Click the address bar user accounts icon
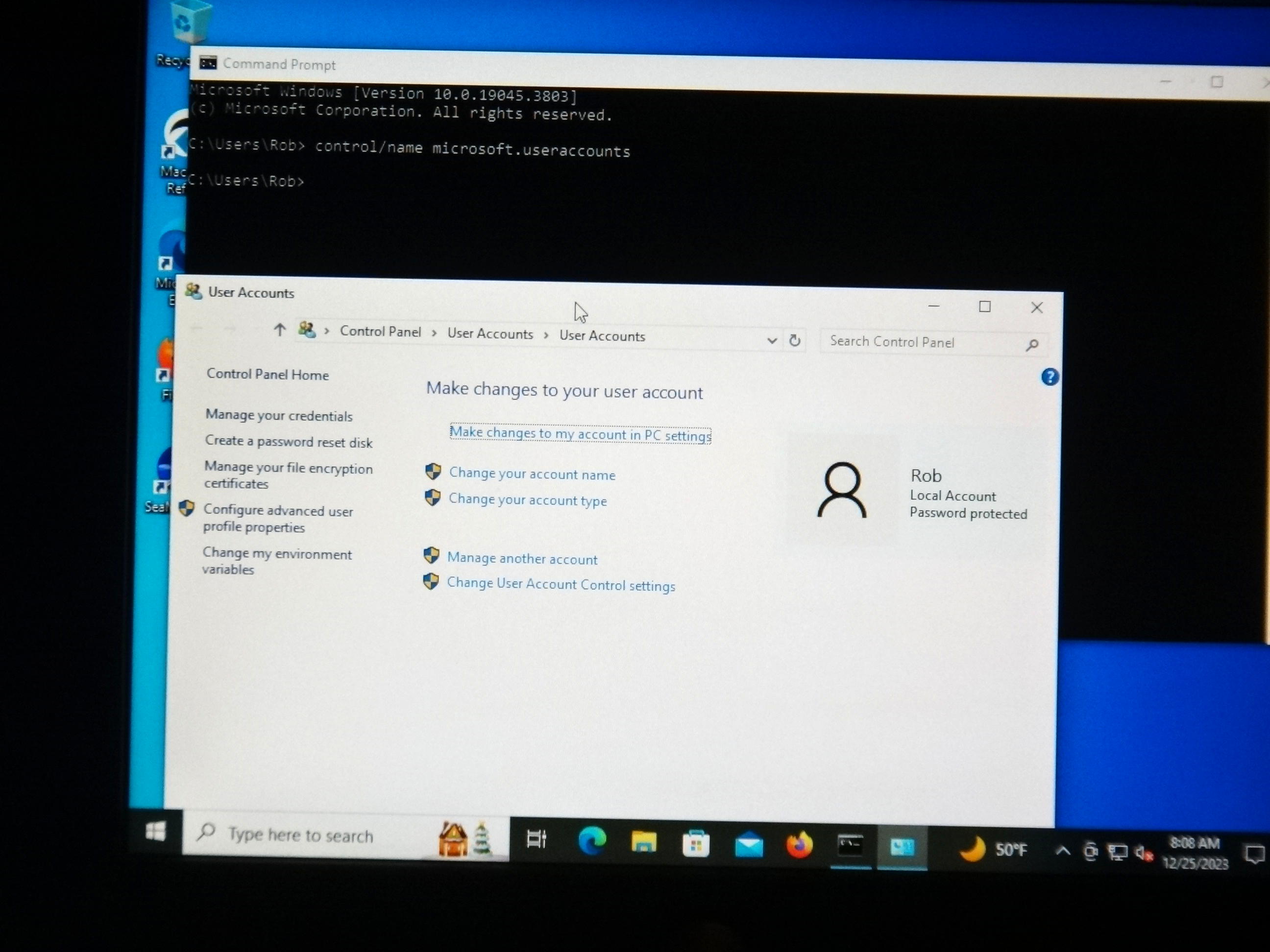The height and width of the screenshot is (952, 1270). (307, 330)
